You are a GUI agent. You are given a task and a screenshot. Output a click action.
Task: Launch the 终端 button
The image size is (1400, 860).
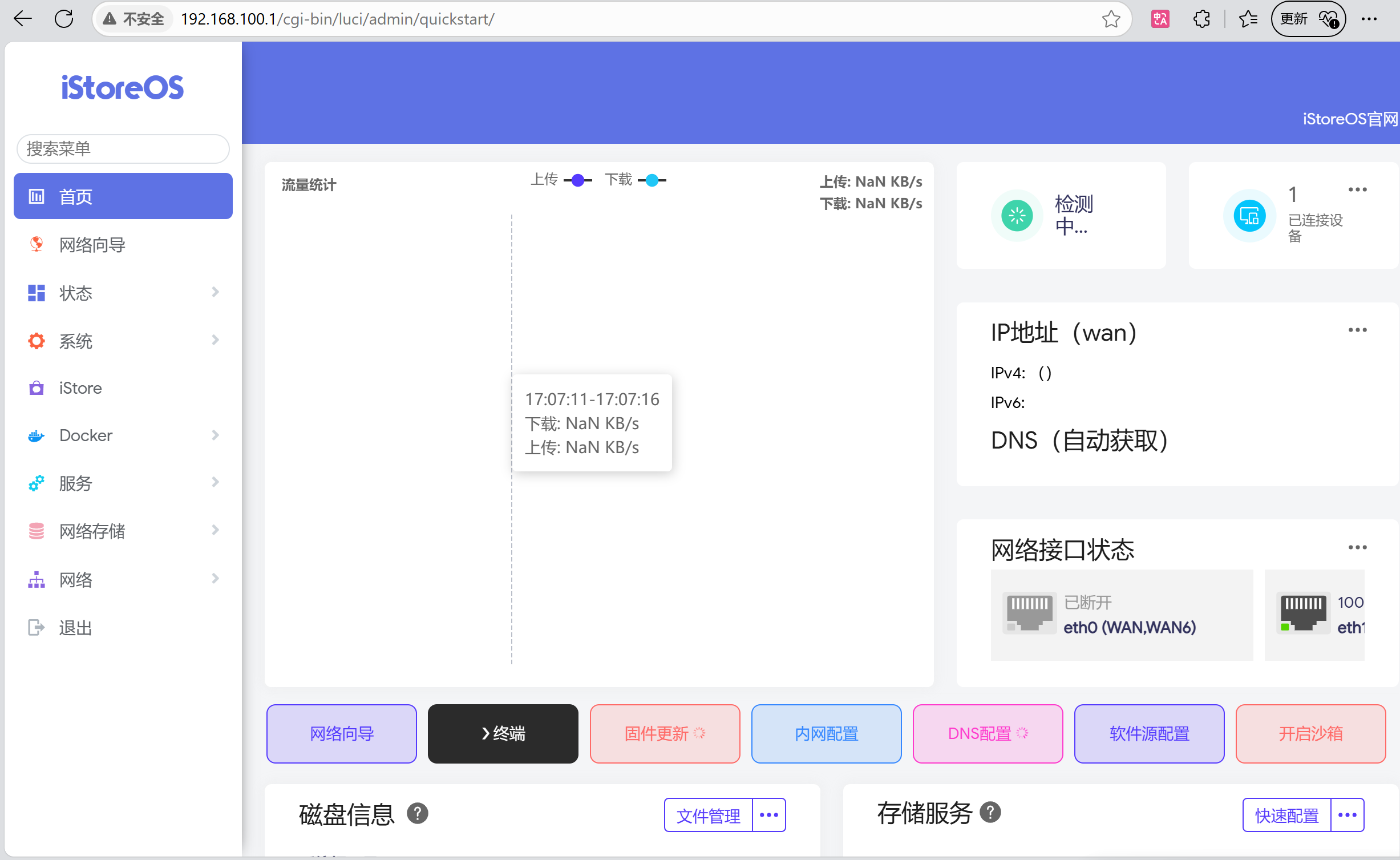503,734
